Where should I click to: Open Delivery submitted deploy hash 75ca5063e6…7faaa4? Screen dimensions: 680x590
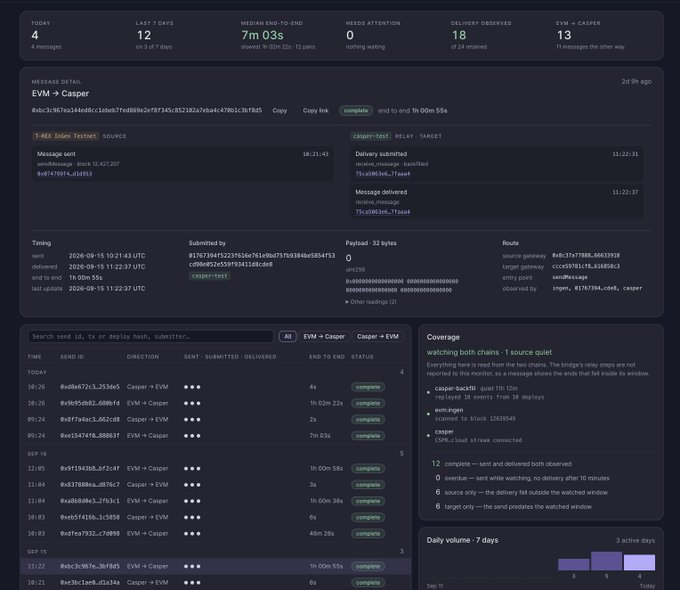click(382, 174)
